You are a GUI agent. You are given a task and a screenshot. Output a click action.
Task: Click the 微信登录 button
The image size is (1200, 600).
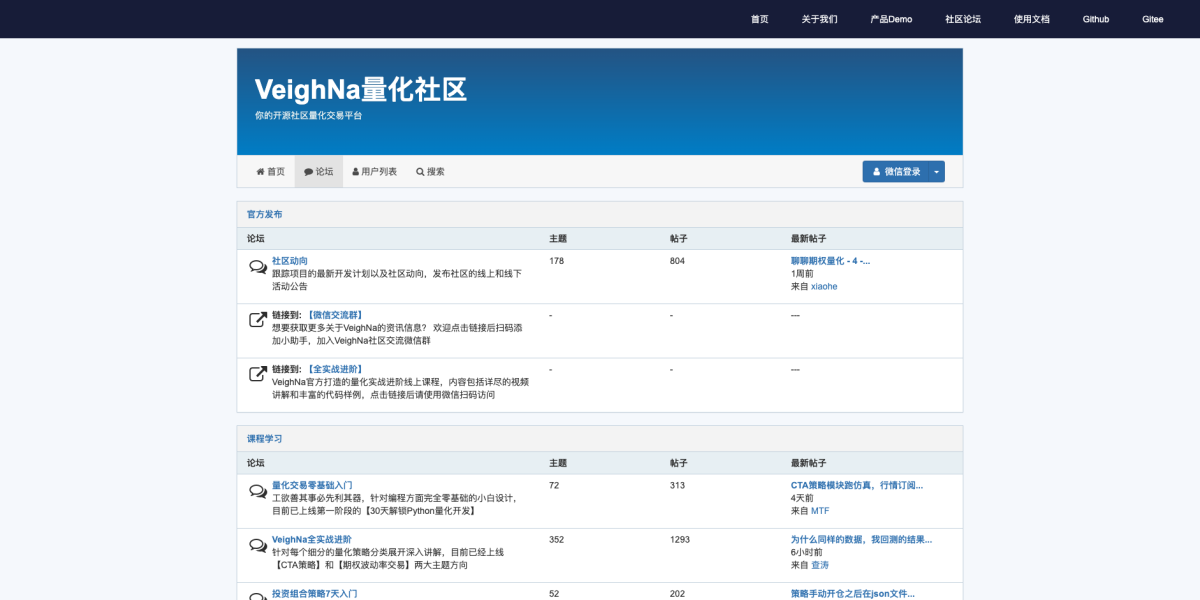point(895,171)
